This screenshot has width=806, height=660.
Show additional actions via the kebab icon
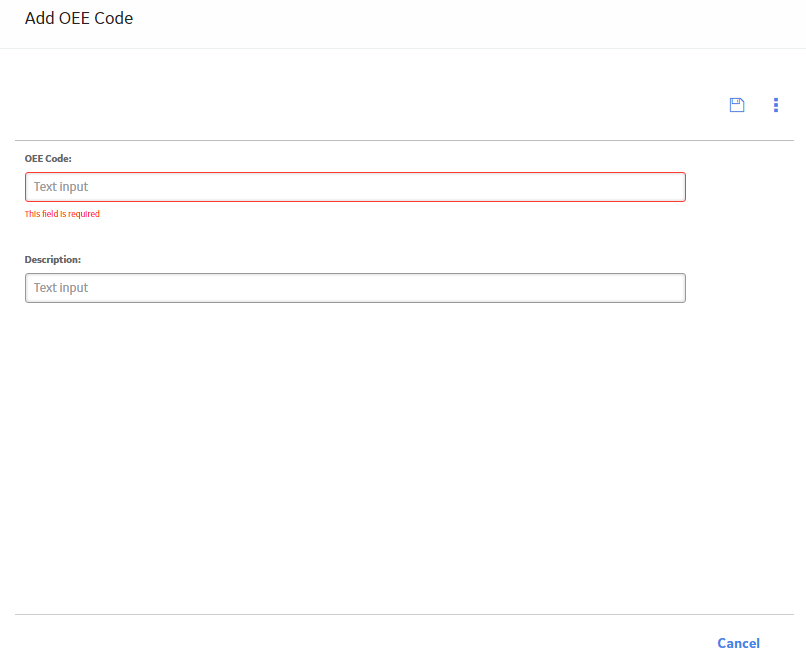[776, 105]
